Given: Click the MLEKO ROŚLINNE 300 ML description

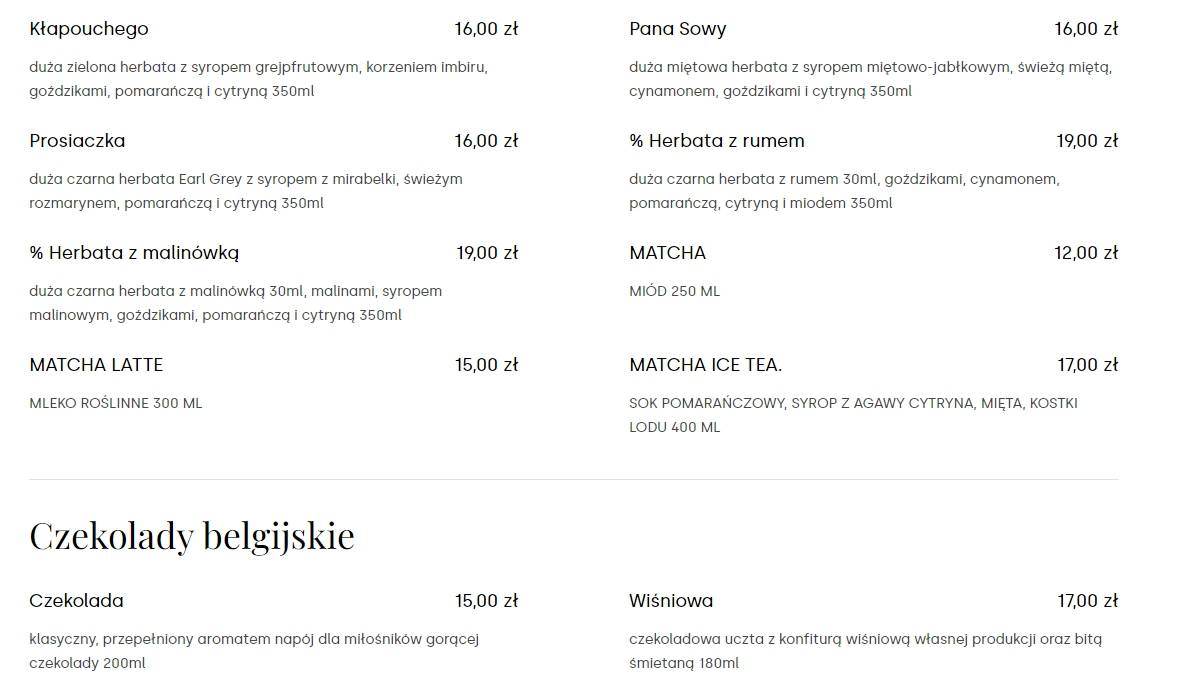Looking at the screenshot, I should 116,403.
